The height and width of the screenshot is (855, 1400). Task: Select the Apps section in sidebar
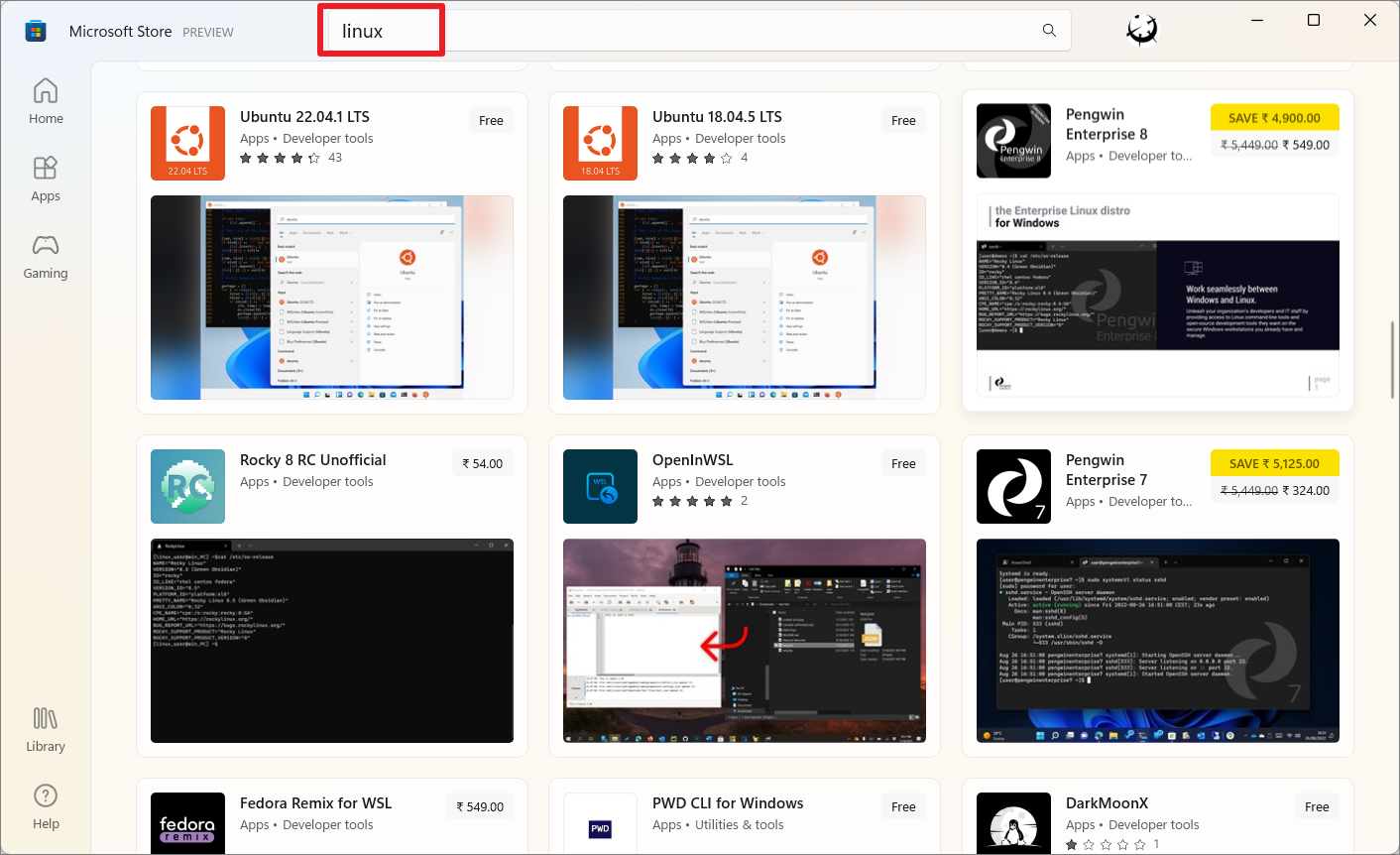(x=46, y=179)
